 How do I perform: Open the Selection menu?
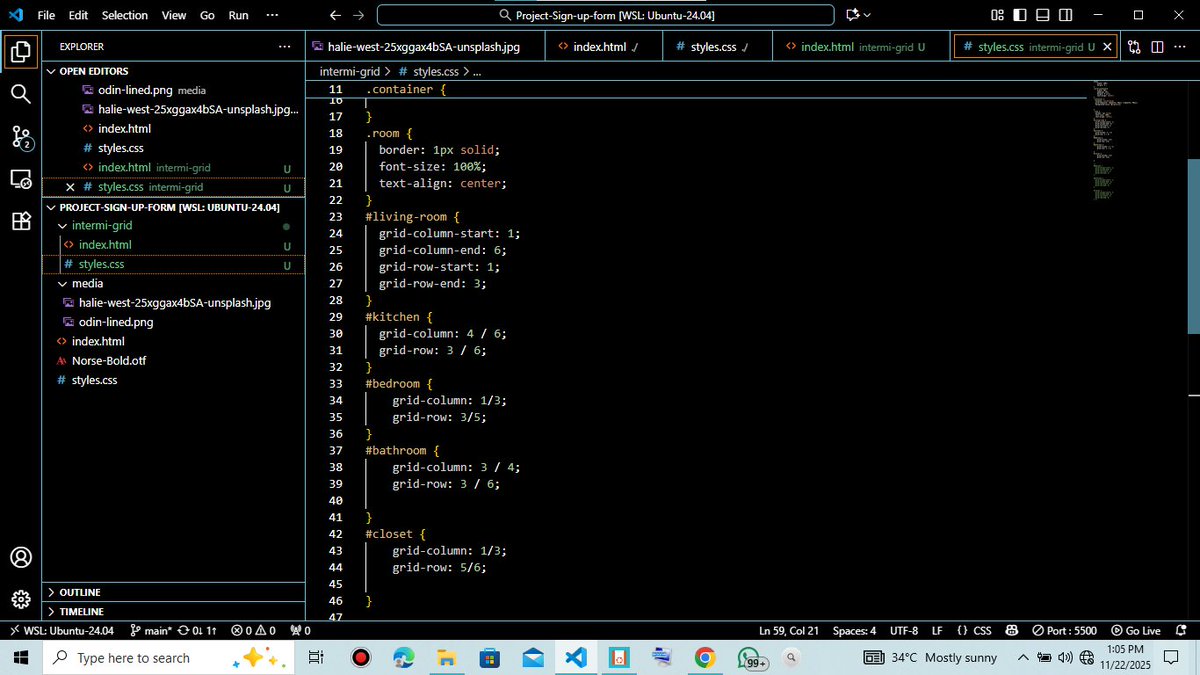[124, 15]
